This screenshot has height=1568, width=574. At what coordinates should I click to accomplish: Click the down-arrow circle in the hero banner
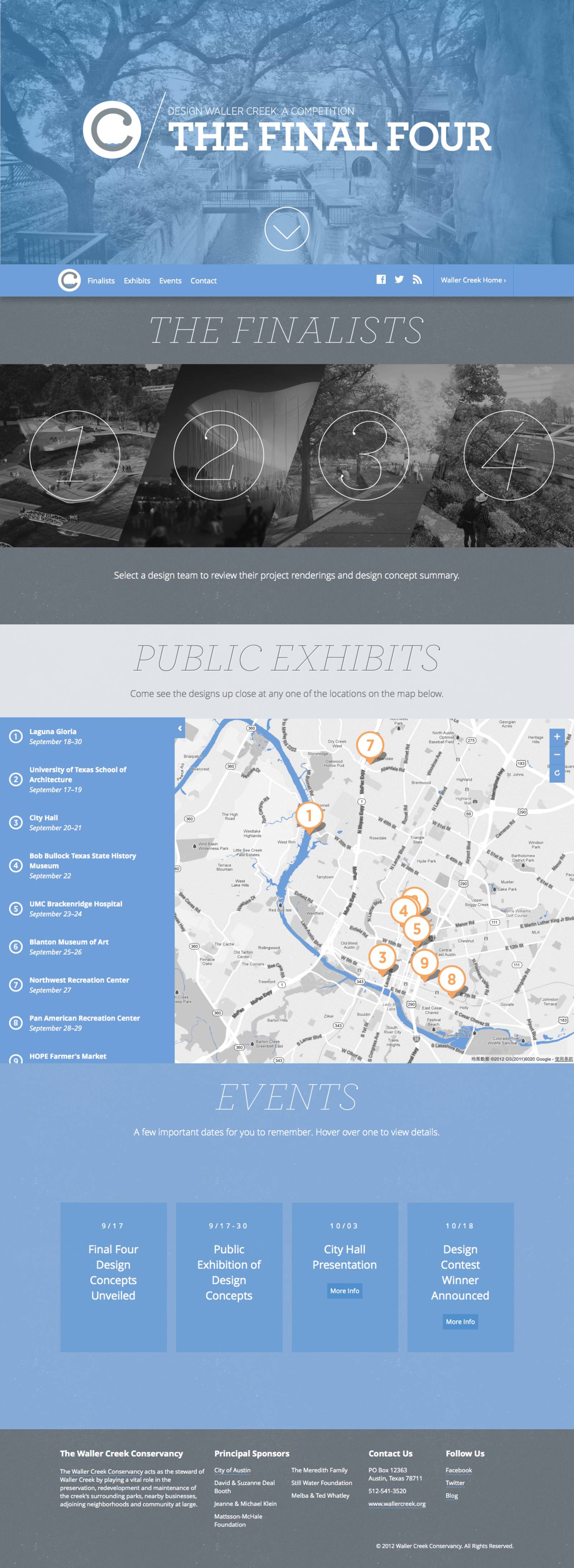[286, 229]
